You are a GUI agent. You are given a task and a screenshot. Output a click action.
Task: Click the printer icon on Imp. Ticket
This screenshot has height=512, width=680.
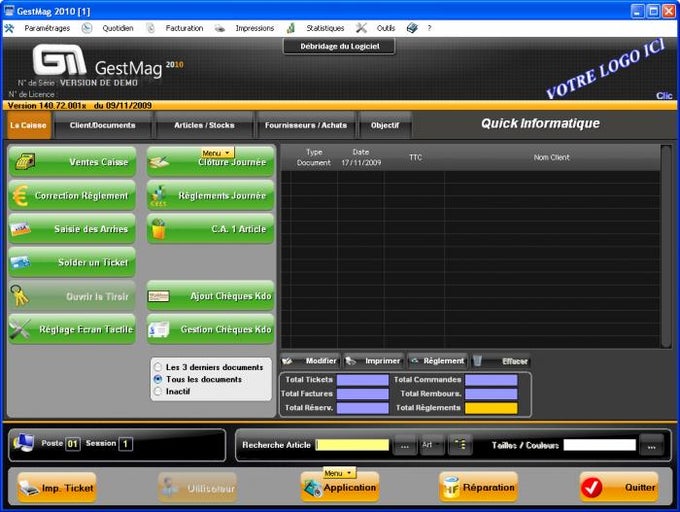point(30,488)
